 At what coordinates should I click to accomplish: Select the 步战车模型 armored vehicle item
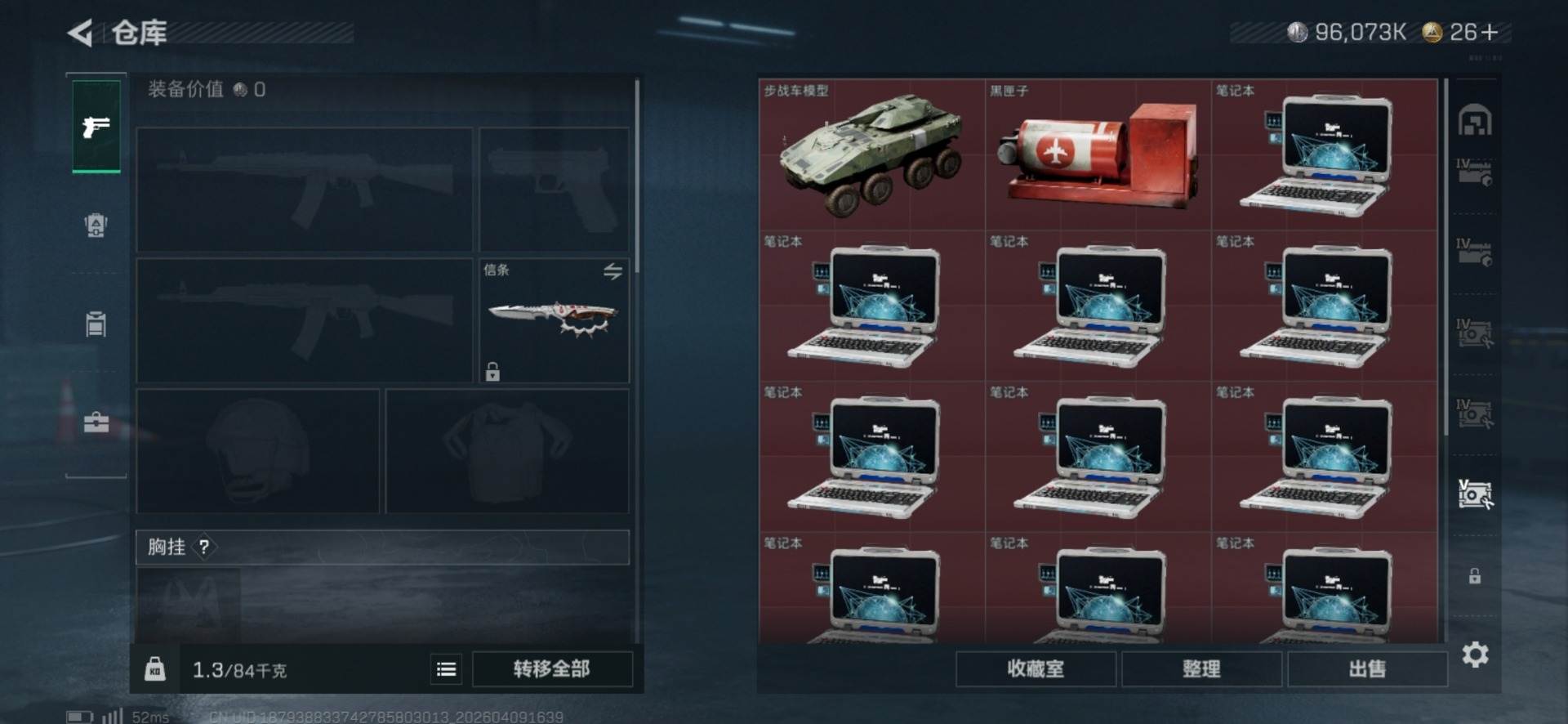pyautogui.click(x=871, y=154)
